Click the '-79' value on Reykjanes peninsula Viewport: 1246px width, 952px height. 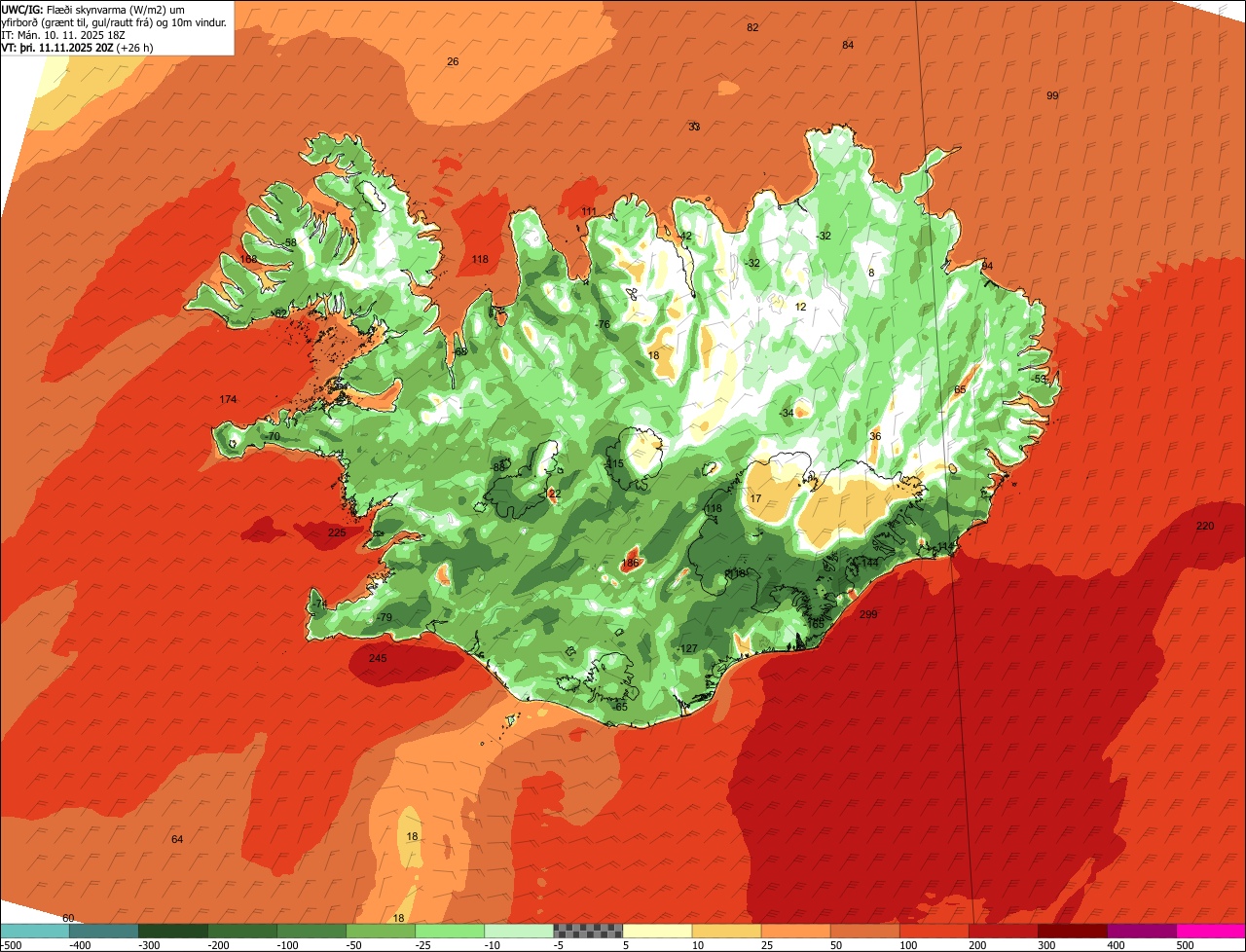point(384,617)
